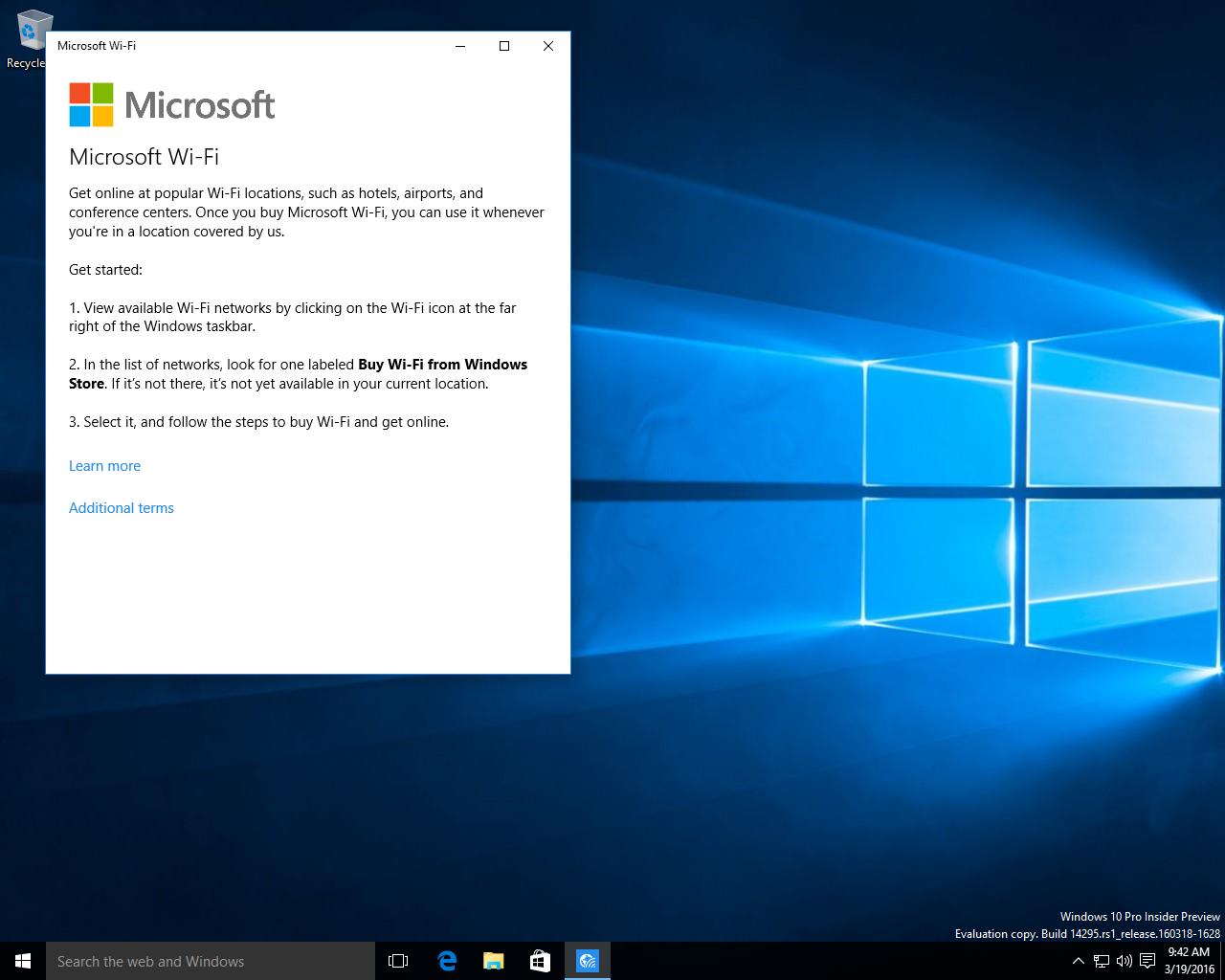The image size is (1225, 980).
Task: Open the Learn more link
Action: pos(104,466)
